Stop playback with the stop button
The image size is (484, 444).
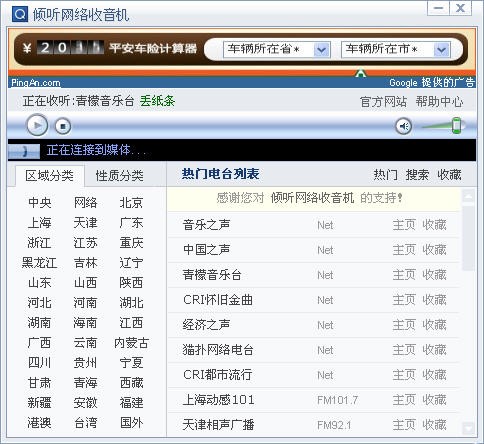[x=63, y=126]
